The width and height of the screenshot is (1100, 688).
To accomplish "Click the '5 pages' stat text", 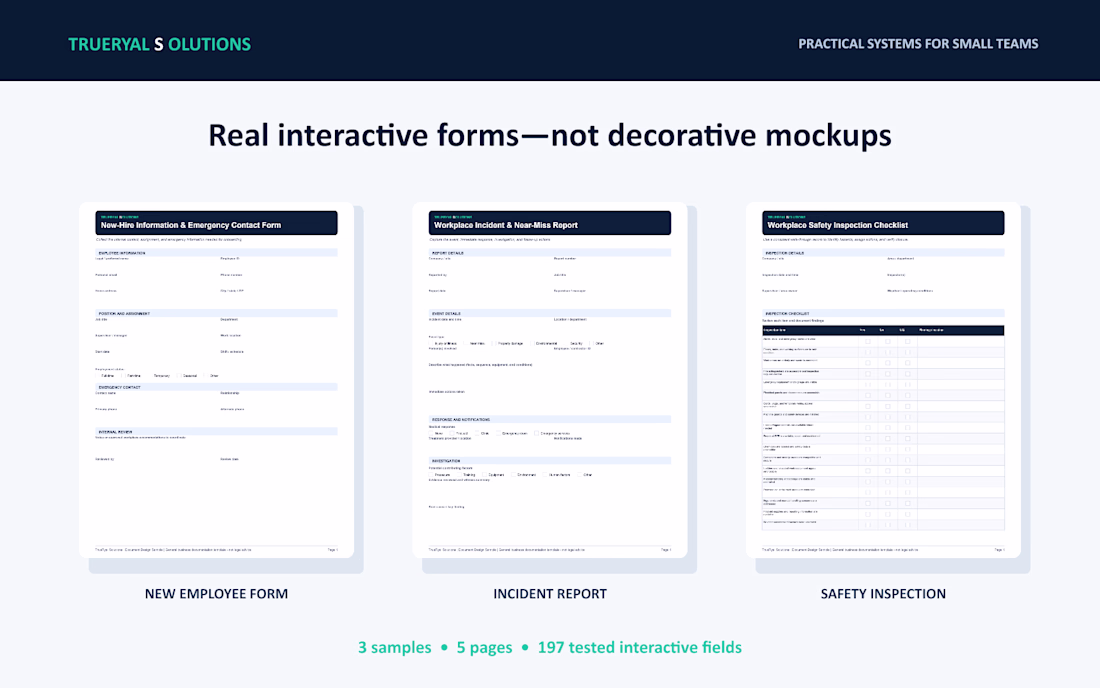I will [x=484, y=647].
